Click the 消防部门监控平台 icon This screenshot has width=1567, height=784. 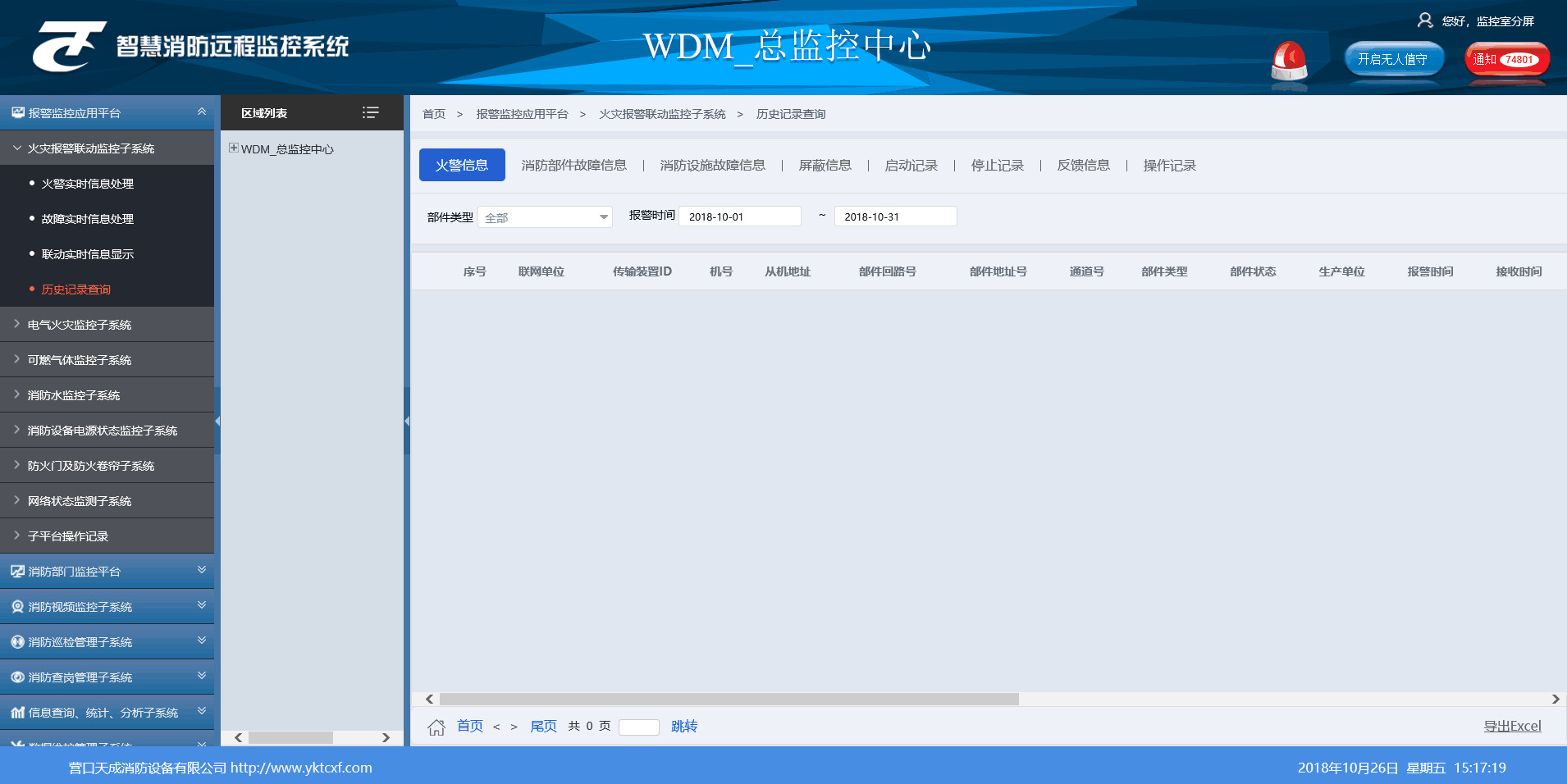(x=17, y=572)
